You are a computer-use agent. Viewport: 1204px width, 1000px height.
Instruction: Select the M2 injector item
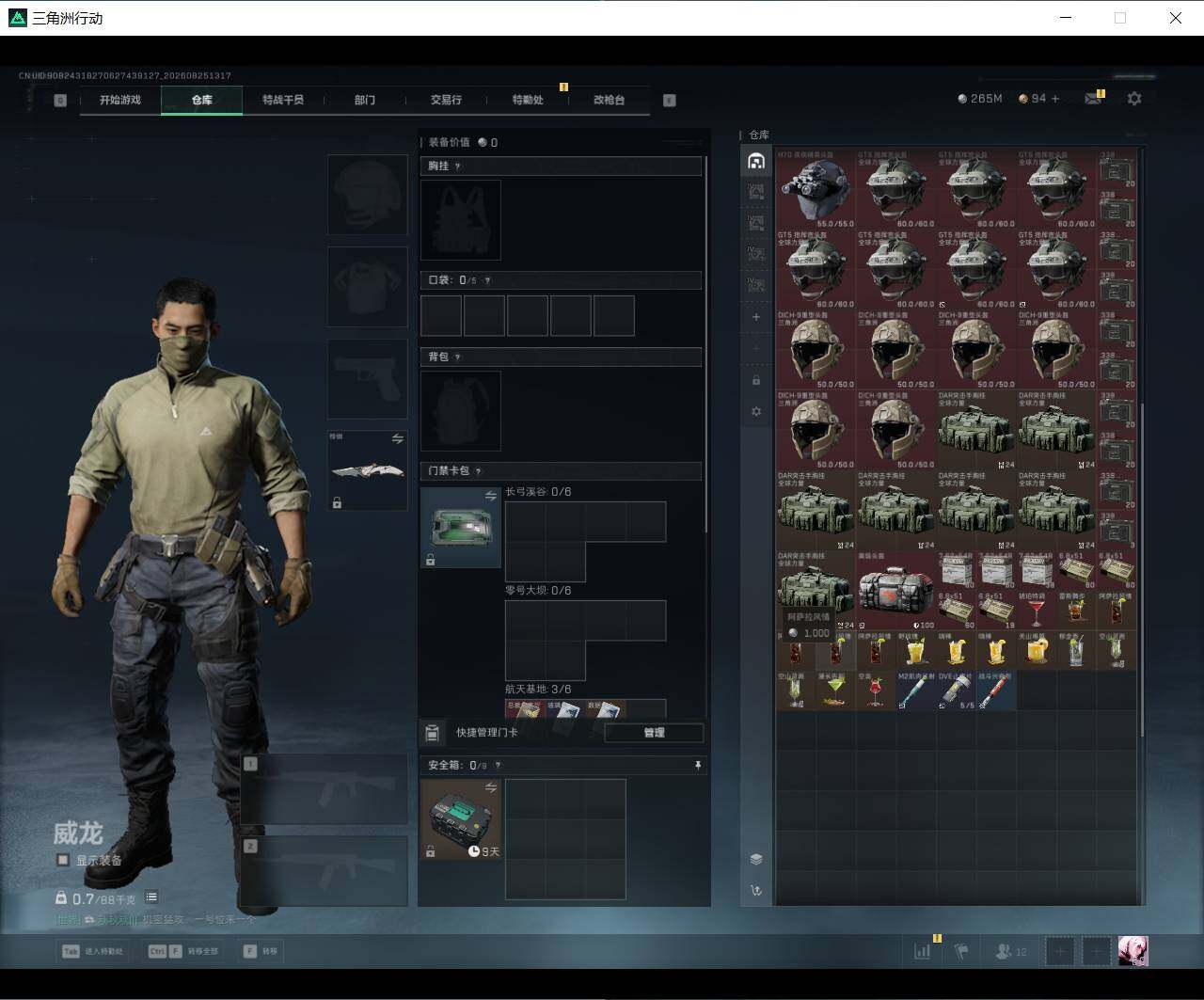[916, 691]
